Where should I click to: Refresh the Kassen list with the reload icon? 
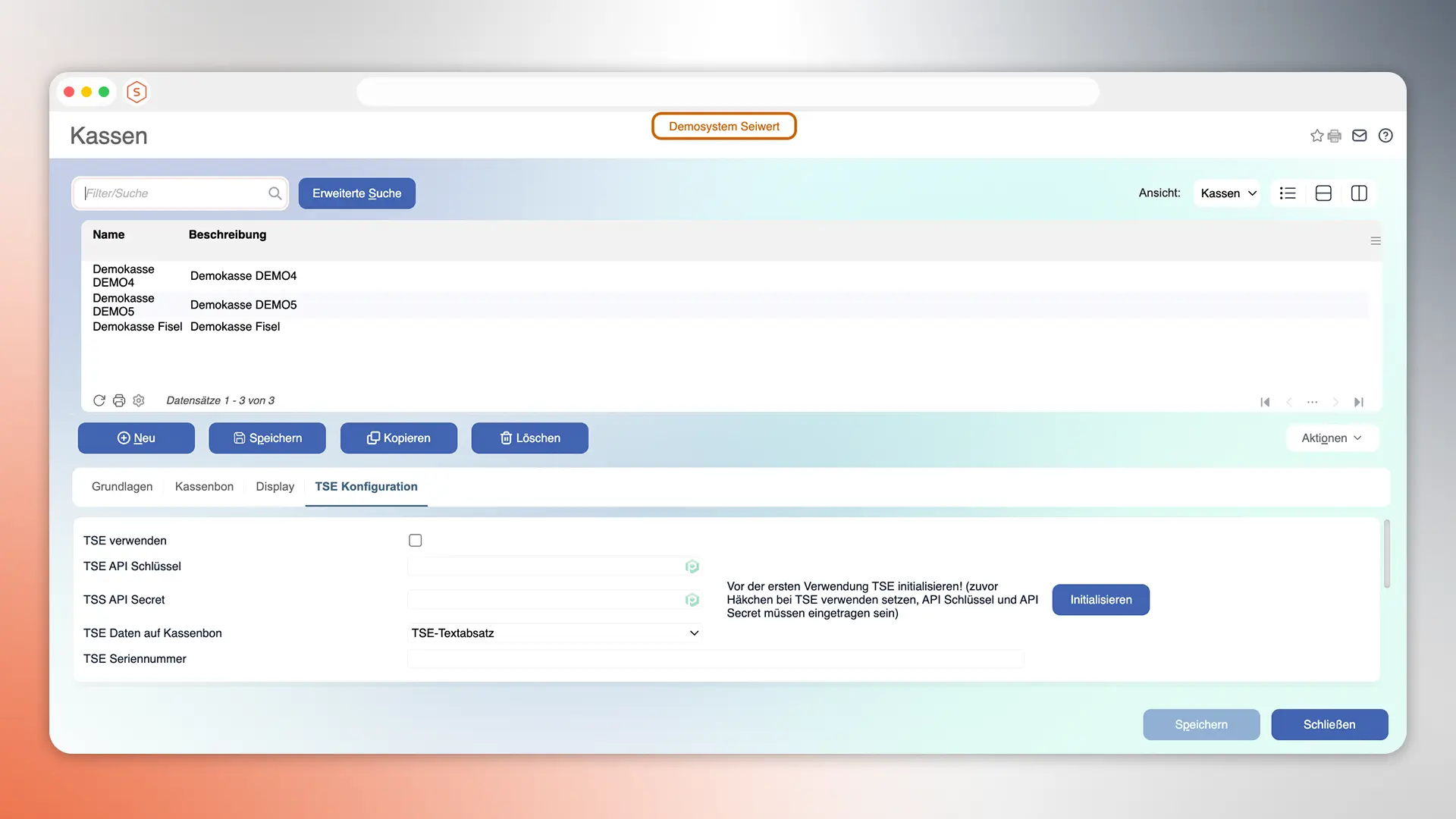(x=99, y=400)
